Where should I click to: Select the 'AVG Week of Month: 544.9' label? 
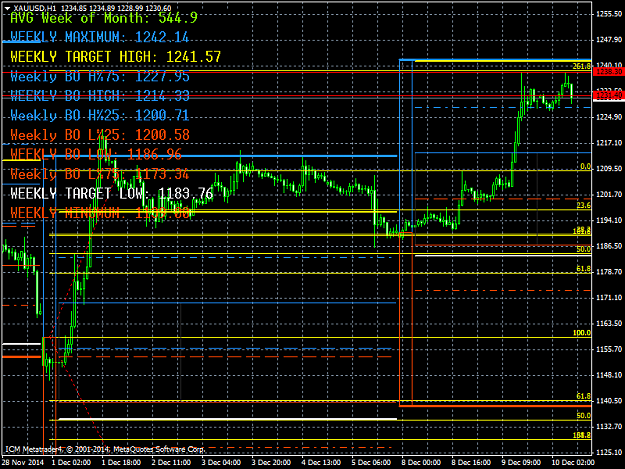coord(104,18)
